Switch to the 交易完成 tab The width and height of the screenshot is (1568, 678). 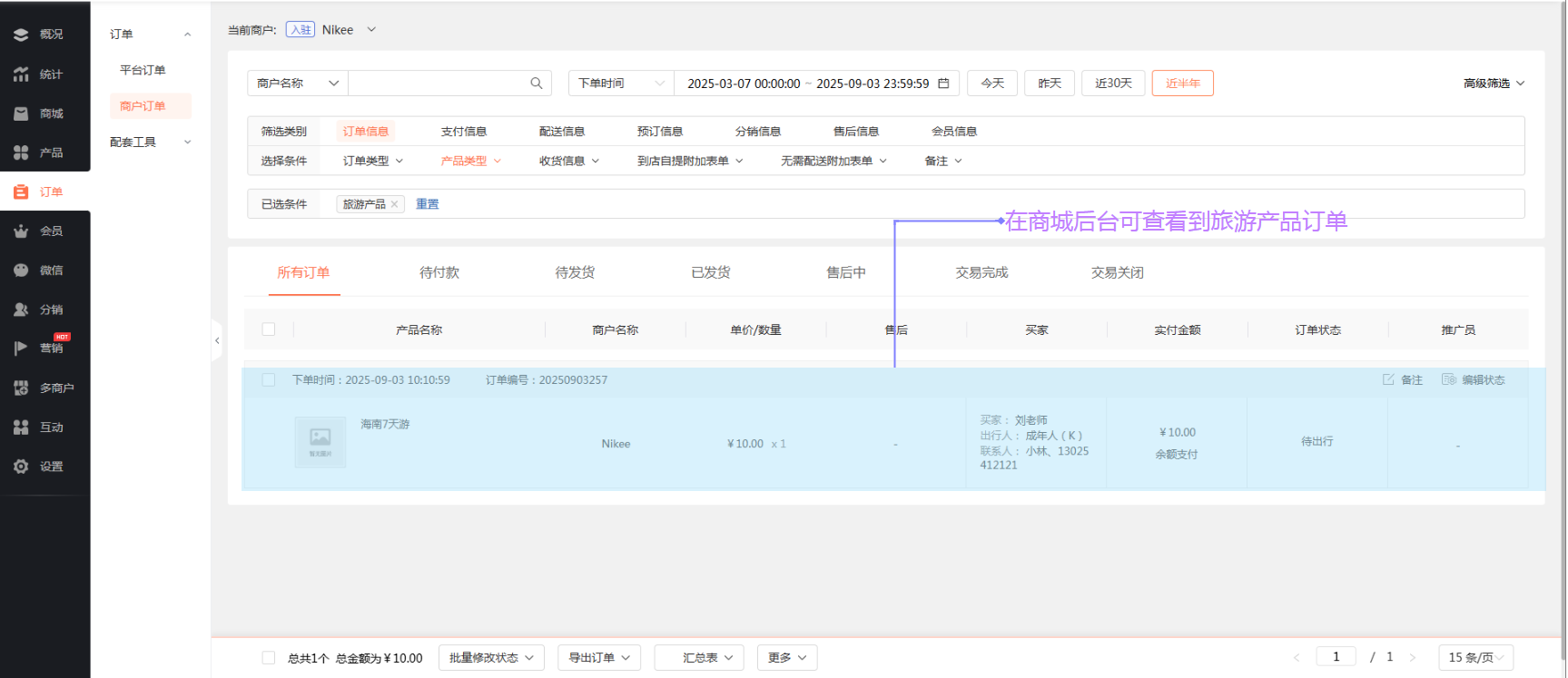[x=981, y=272]
